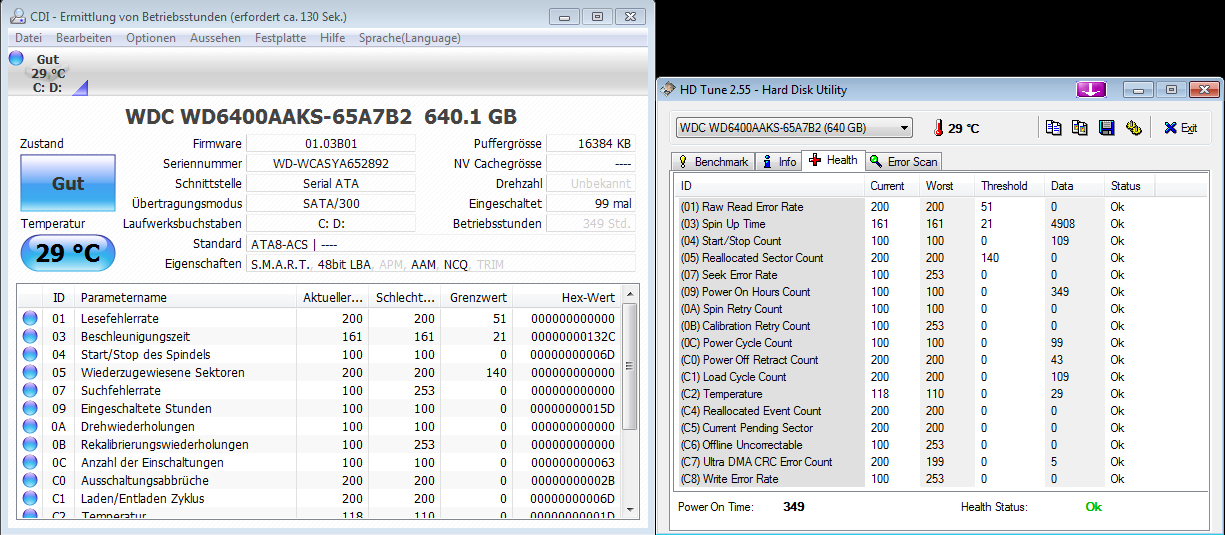Click the Firmware field 01.03B01

point(331,144)
